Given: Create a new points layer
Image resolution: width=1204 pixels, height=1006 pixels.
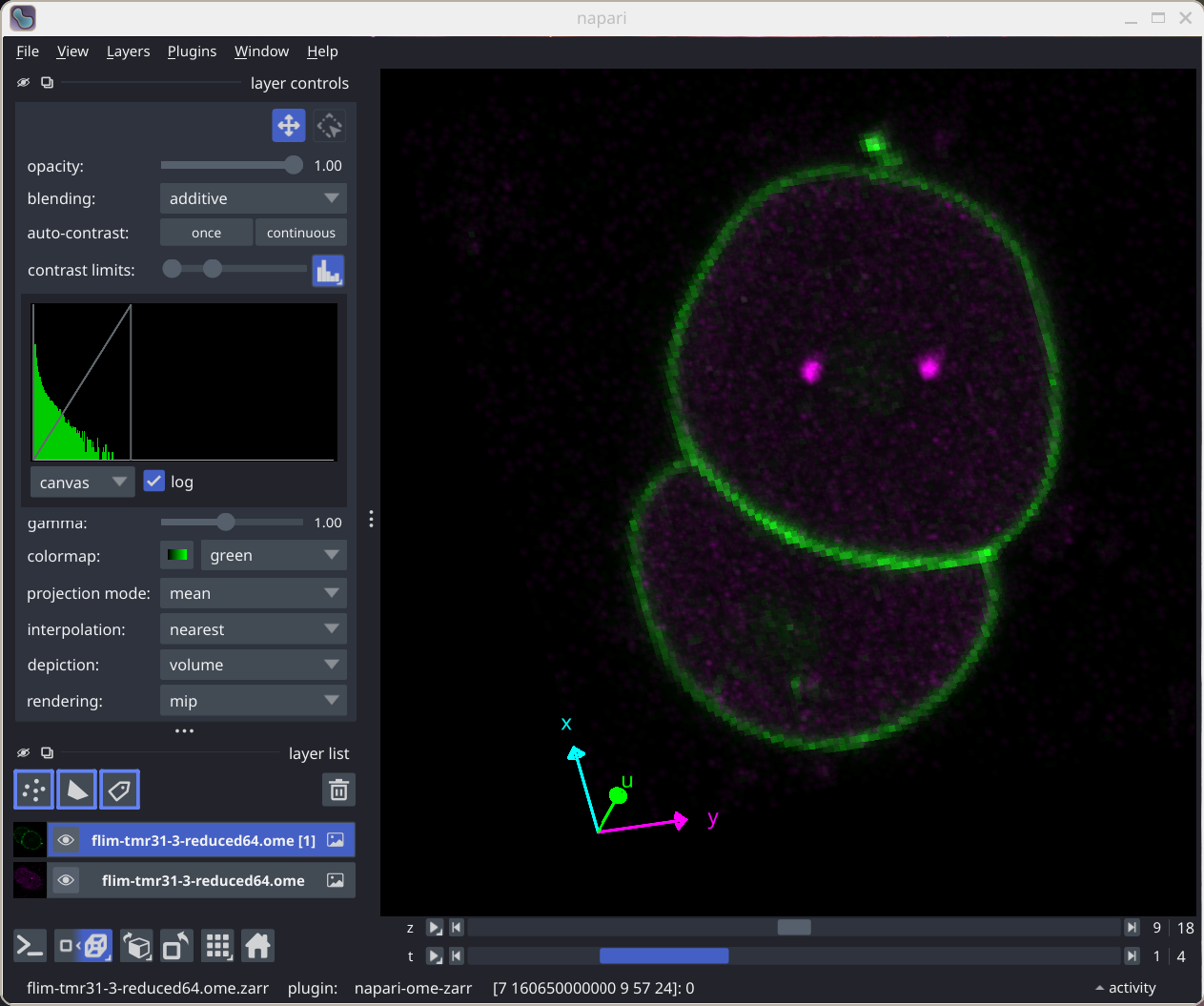Looking at the screenshot, I should (34, 790).
